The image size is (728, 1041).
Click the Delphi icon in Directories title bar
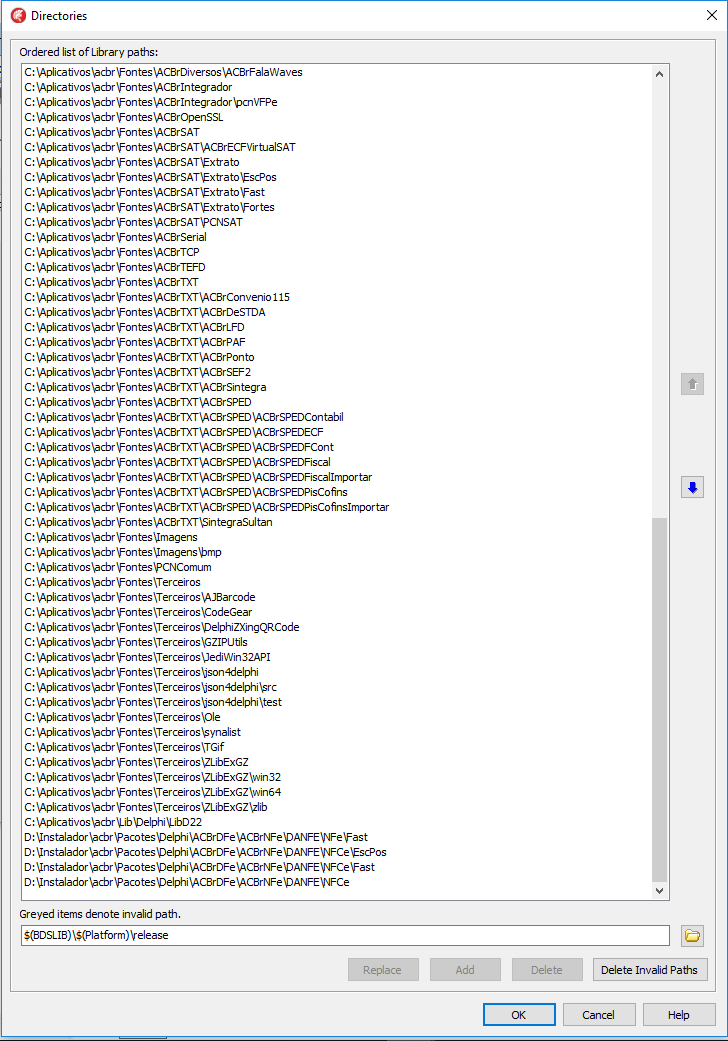click(18, 16)
